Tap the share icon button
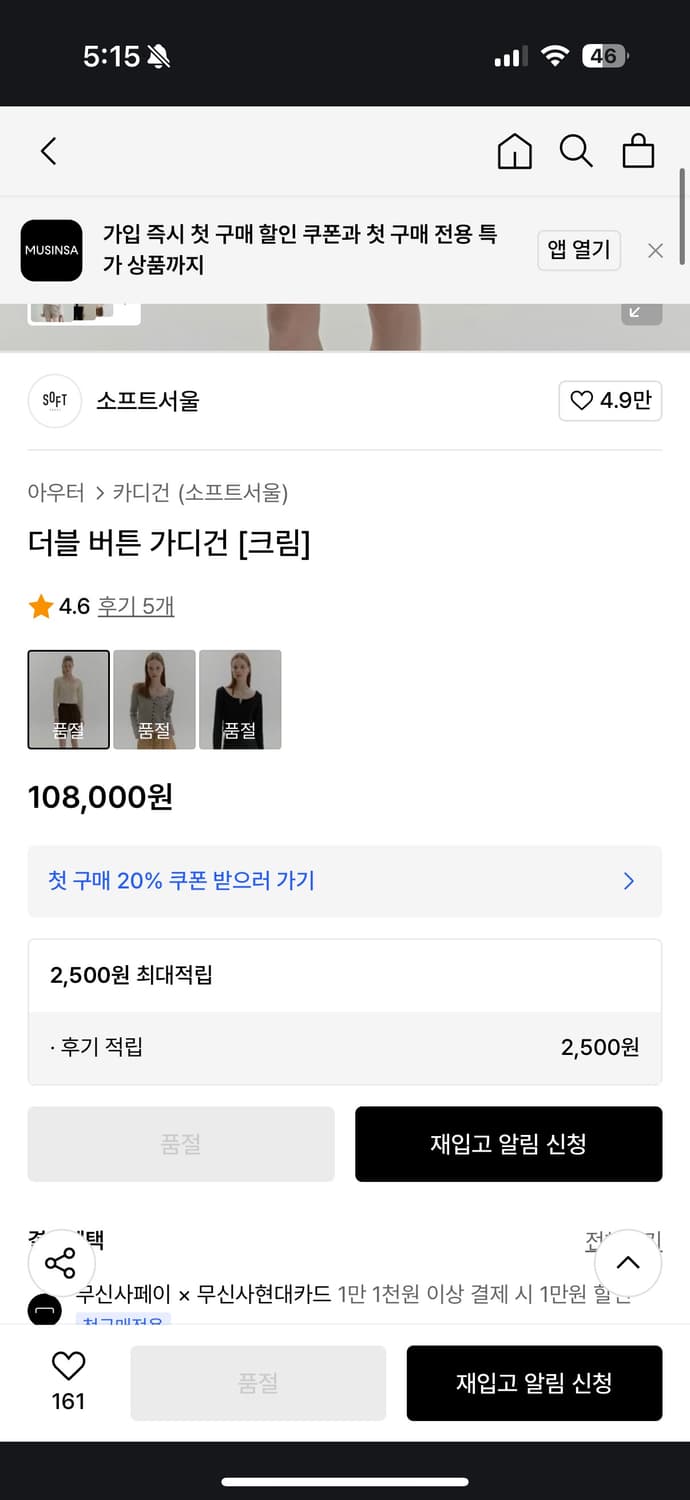Screen dimensions: 690x1500 pyautogui.click(x=60, y=1263)
